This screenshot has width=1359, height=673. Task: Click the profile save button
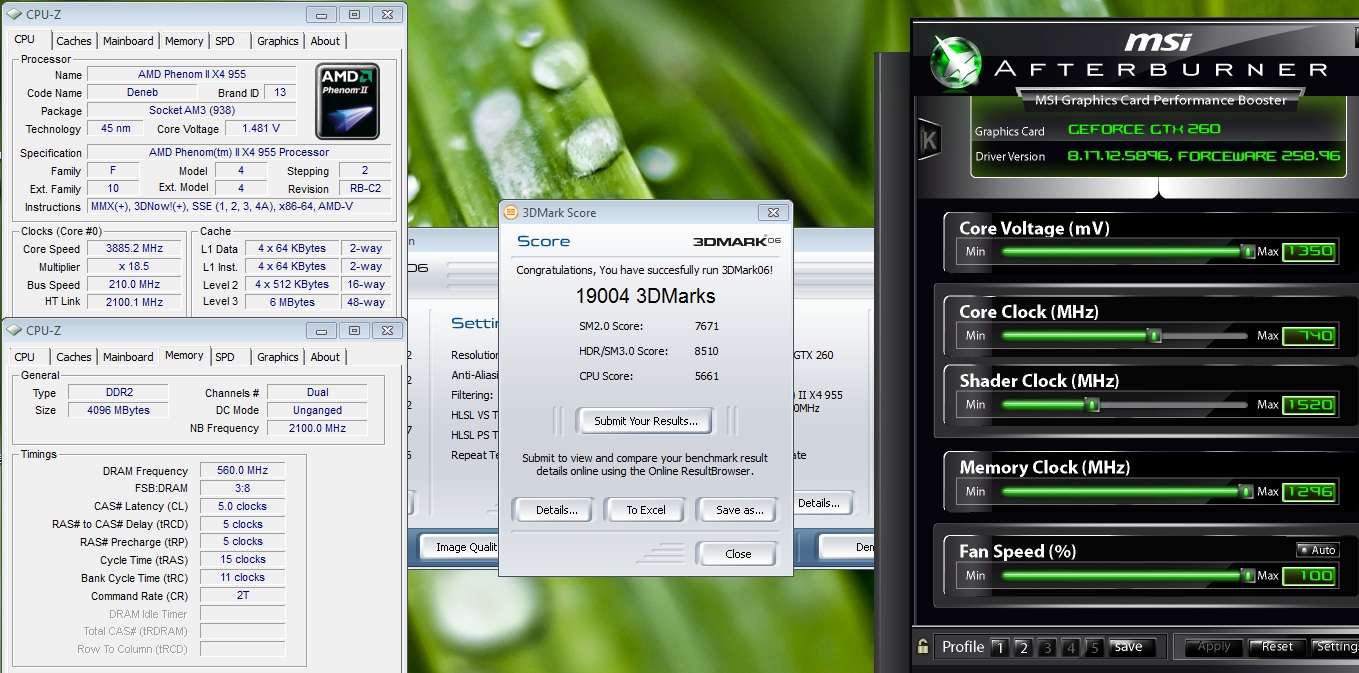click(1132, 647)
